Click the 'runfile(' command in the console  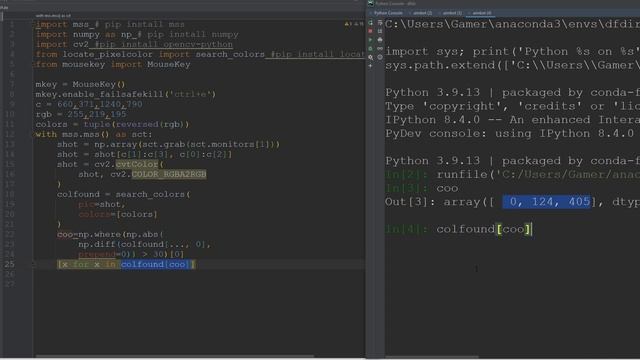[x=465, y=174]
